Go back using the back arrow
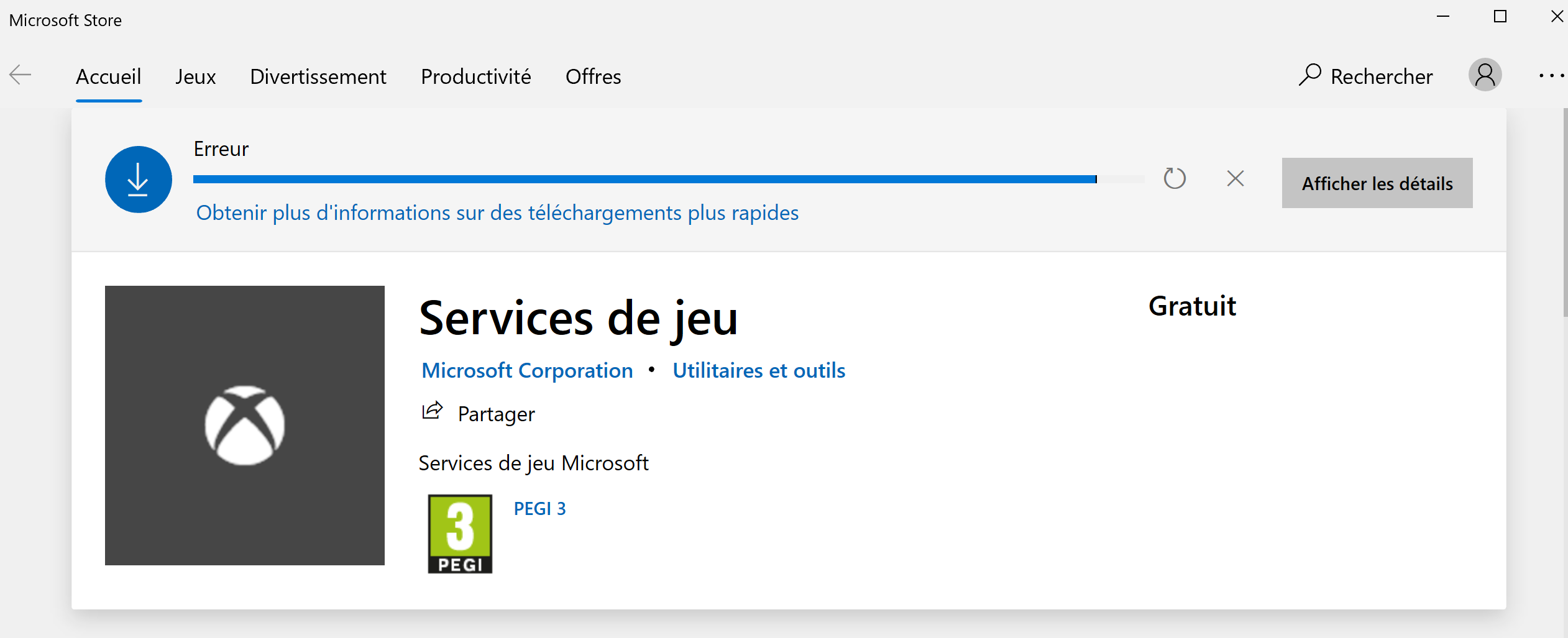 click(20, 75)
